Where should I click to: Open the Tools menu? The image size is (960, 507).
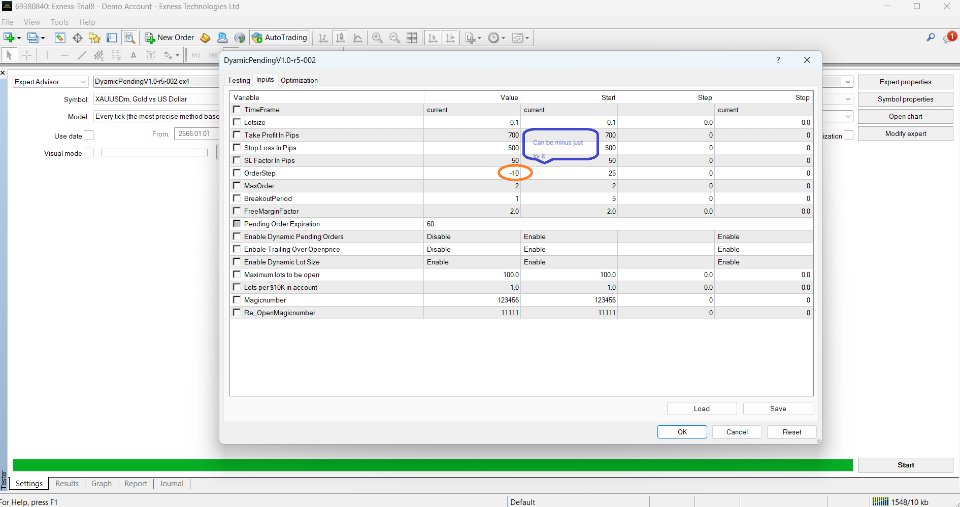click(59, 22)
